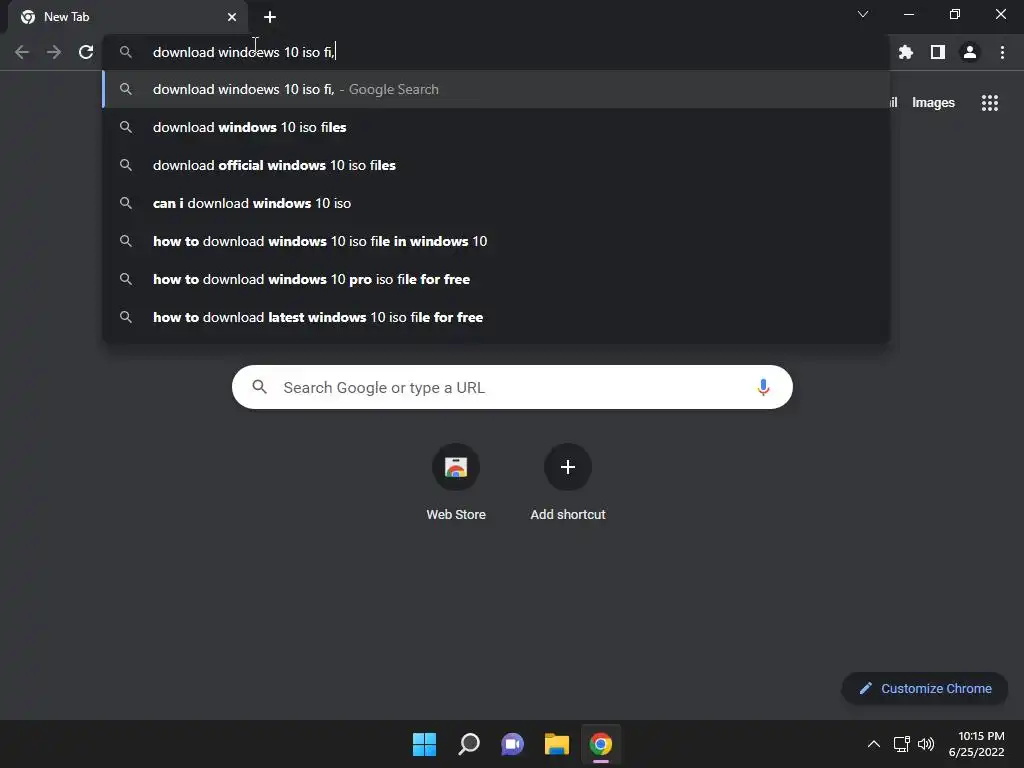Screen dimensions: 1024x768
Task: Open the Chrome profile avatar
Action: (x=970, y=52)
